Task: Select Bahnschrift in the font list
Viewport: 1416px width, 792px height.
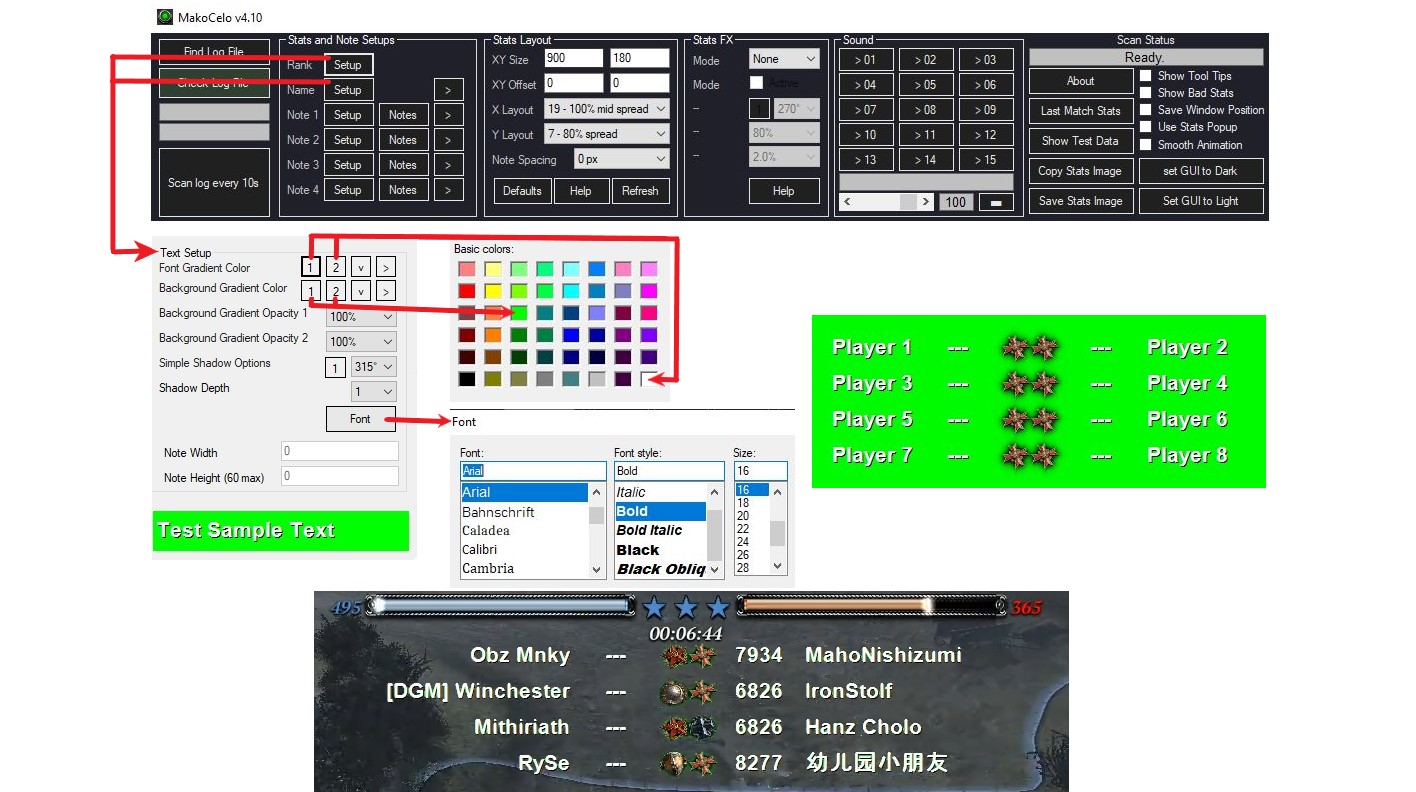Action: [x=498, y=512]
